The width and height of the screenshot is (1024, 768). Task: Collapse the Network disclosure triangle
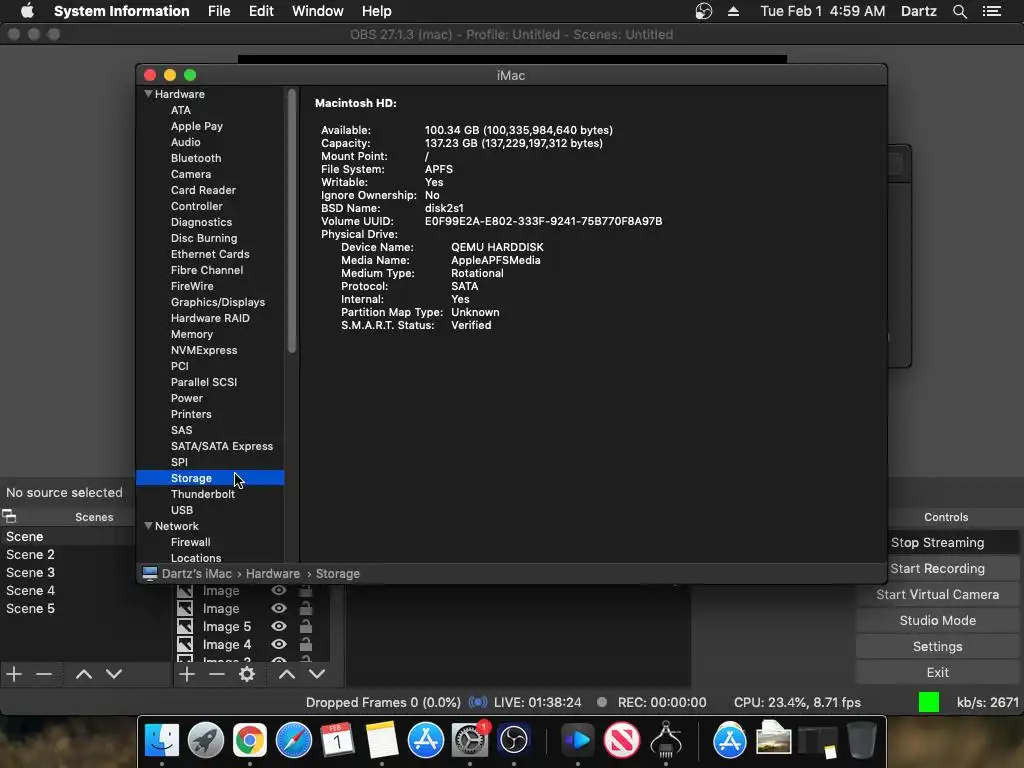[148, 526]
